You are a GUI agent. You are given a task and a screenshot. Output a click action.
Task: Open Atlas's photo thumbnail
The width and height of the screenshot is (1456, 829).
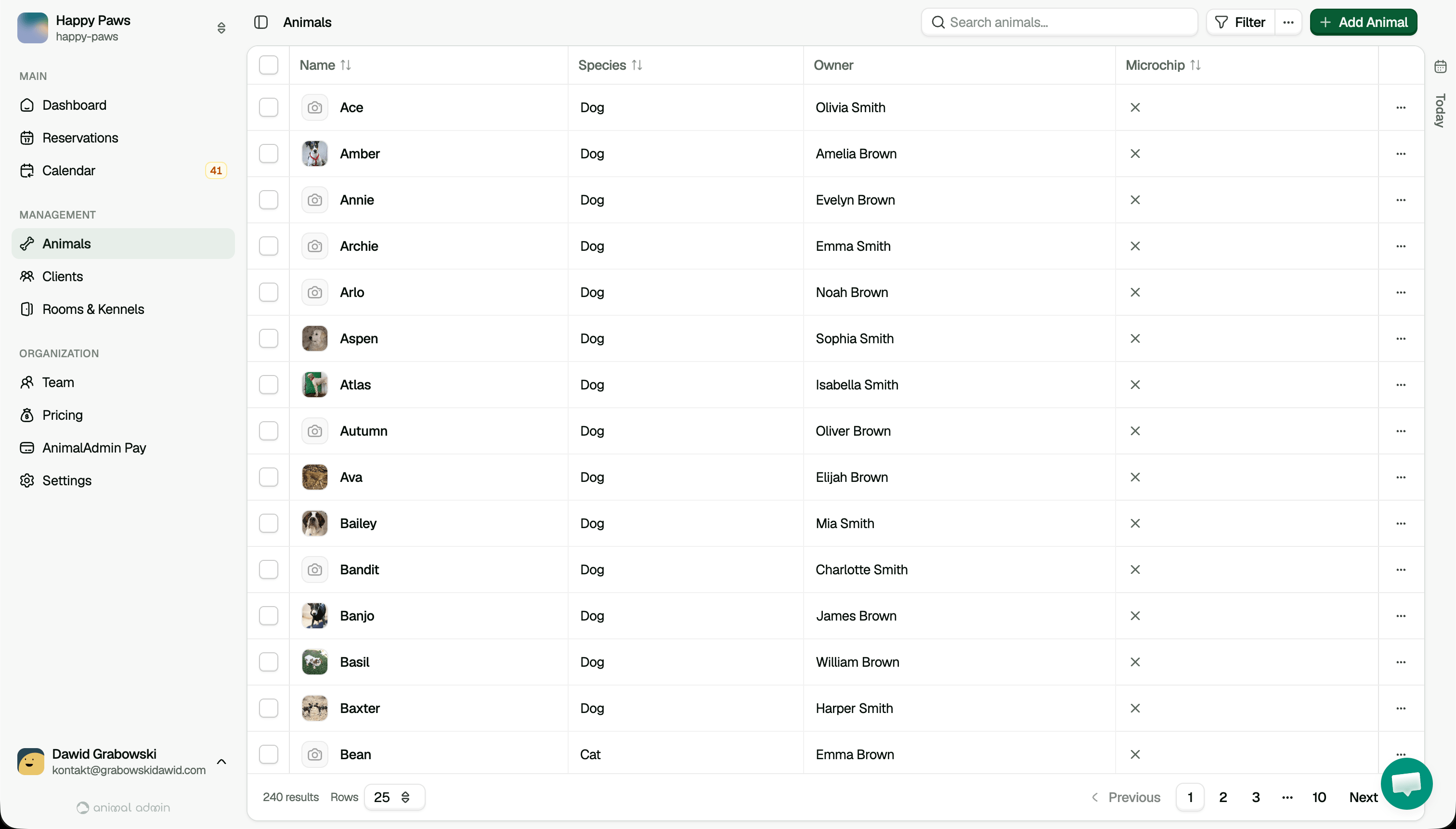[315, 385]
